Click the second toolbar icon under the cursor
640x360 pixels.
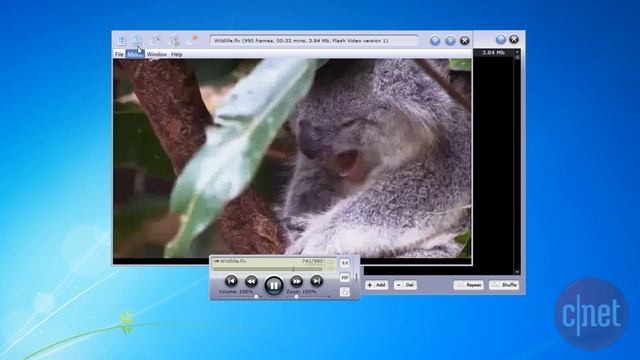tap(137, 40)
